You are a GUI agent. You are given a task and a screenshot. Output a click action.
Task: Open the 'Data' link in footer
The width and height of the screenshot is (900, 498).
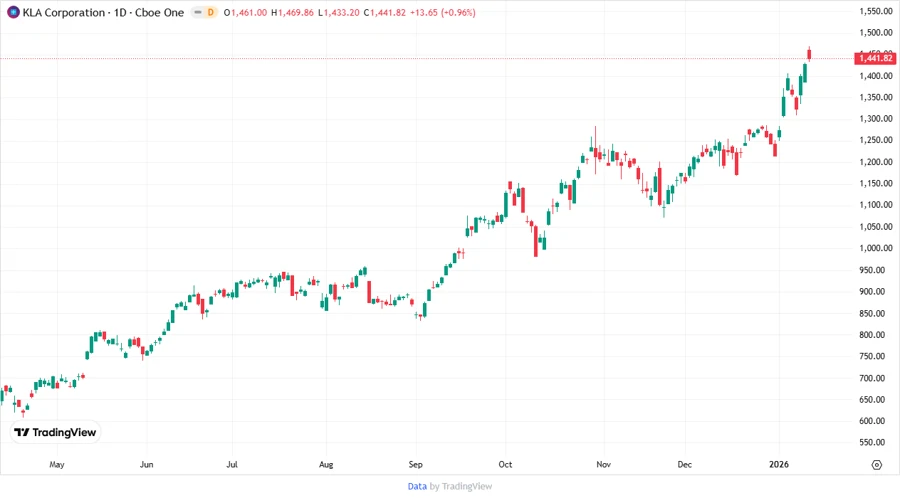tap(417, 487)
